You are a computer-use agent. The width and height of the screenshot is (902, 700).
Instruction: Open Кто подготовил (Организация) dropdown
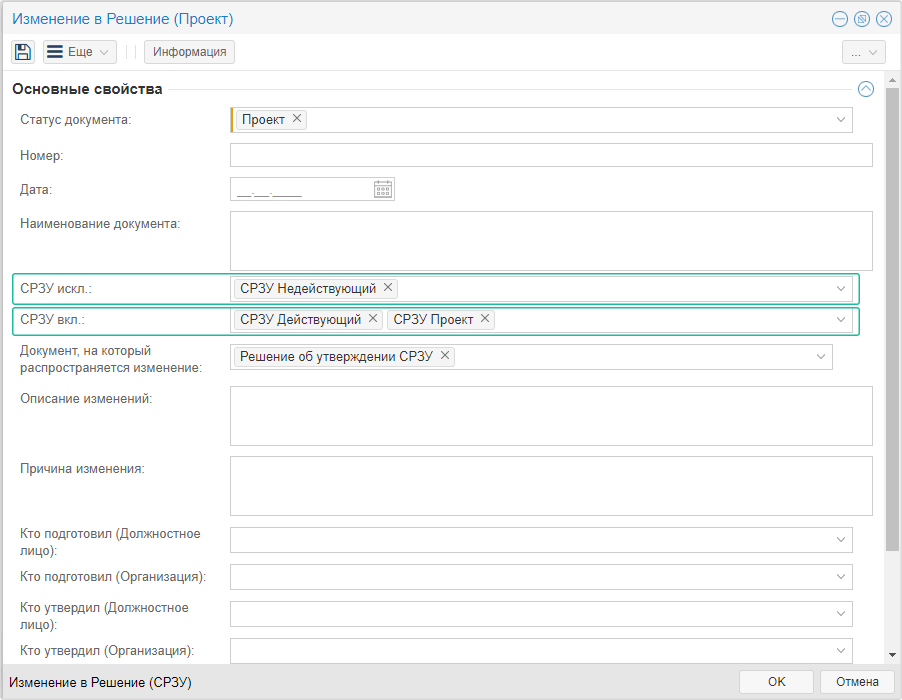(841, 577)
